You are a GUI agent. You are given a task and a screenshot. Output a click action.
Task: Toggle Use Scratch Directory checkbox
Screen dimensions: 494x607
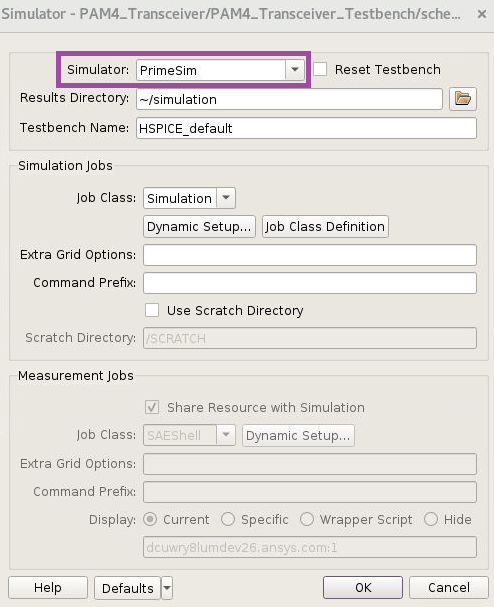pos(152,310)
